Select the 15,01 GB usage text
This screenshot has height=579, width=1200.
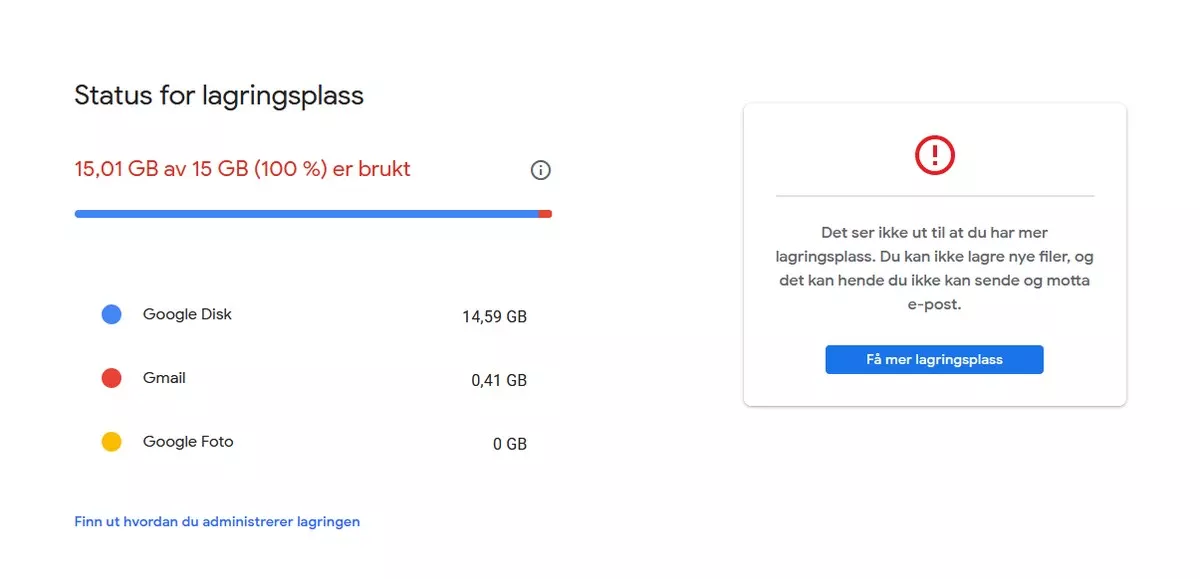click(240, 169)
